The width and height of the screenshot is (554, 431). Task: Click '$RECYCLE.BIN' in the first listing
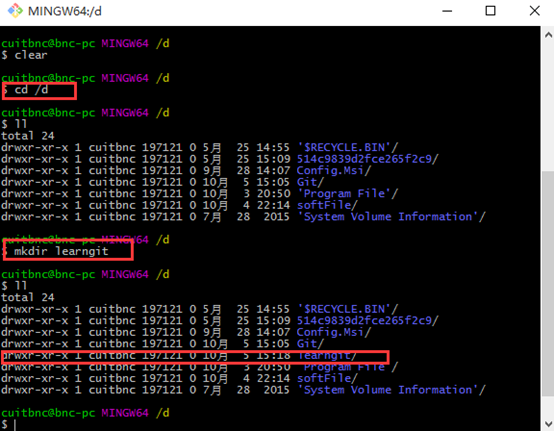pyautogui.click(x=348, y=147)
